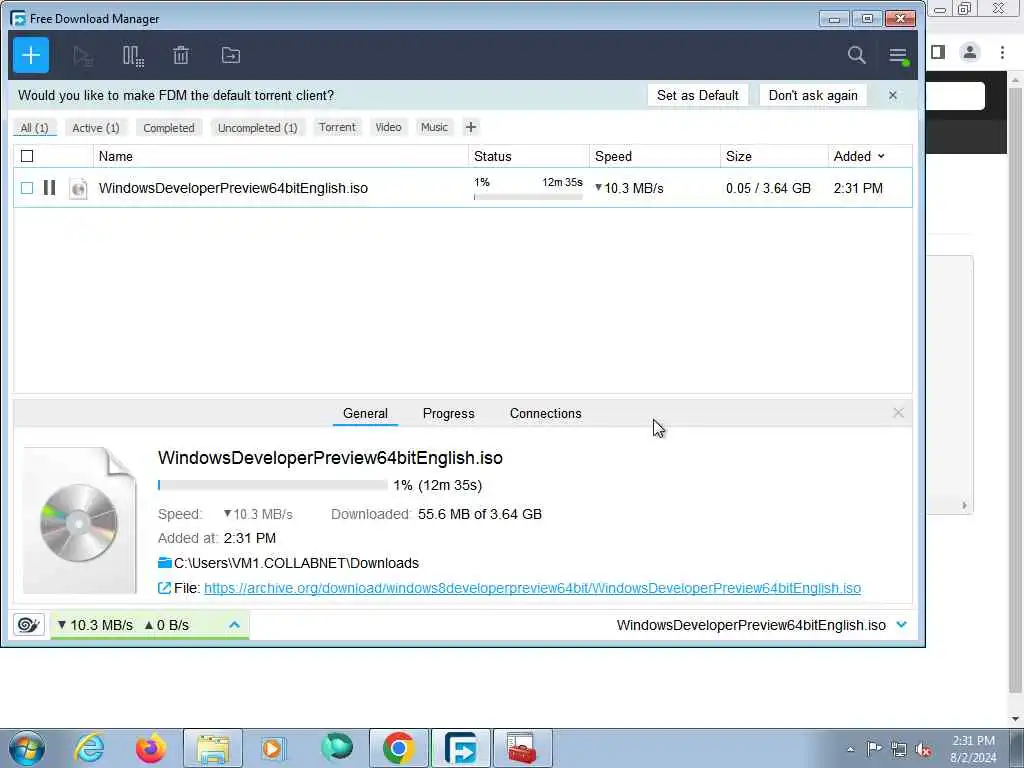Show the All (1) downloads filter
This screenshot has height=768, width=1024.
[x=35, y=128]
